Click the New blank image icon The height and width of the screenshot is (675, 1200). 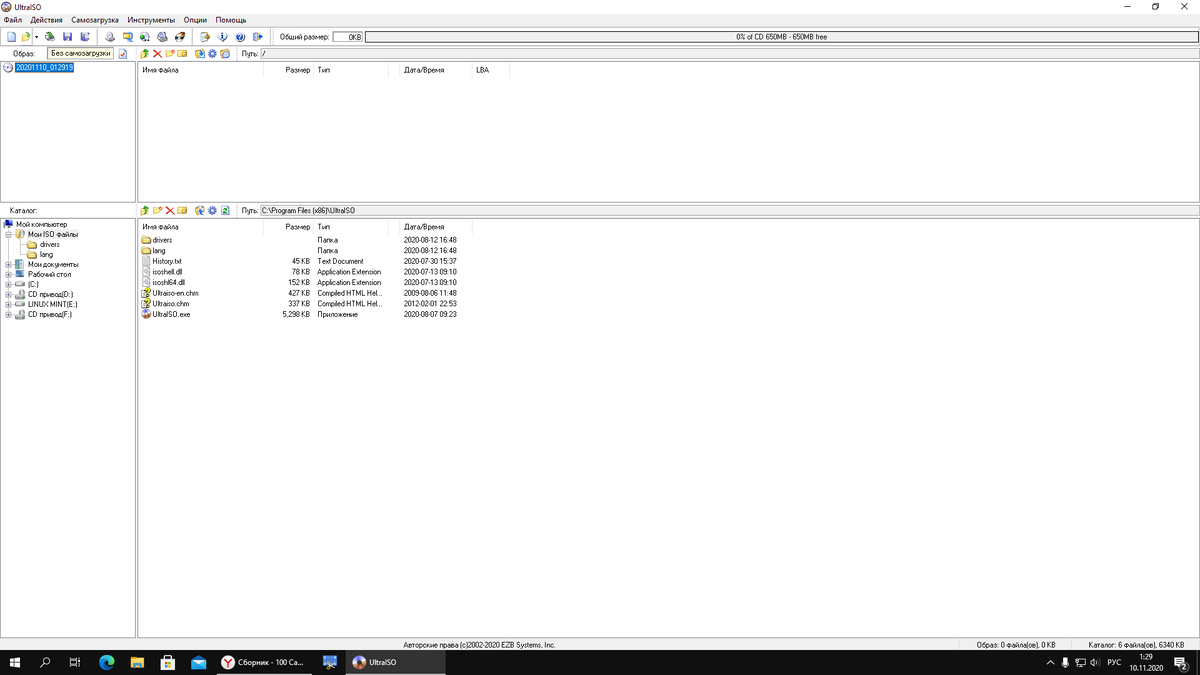pos(11,37)
